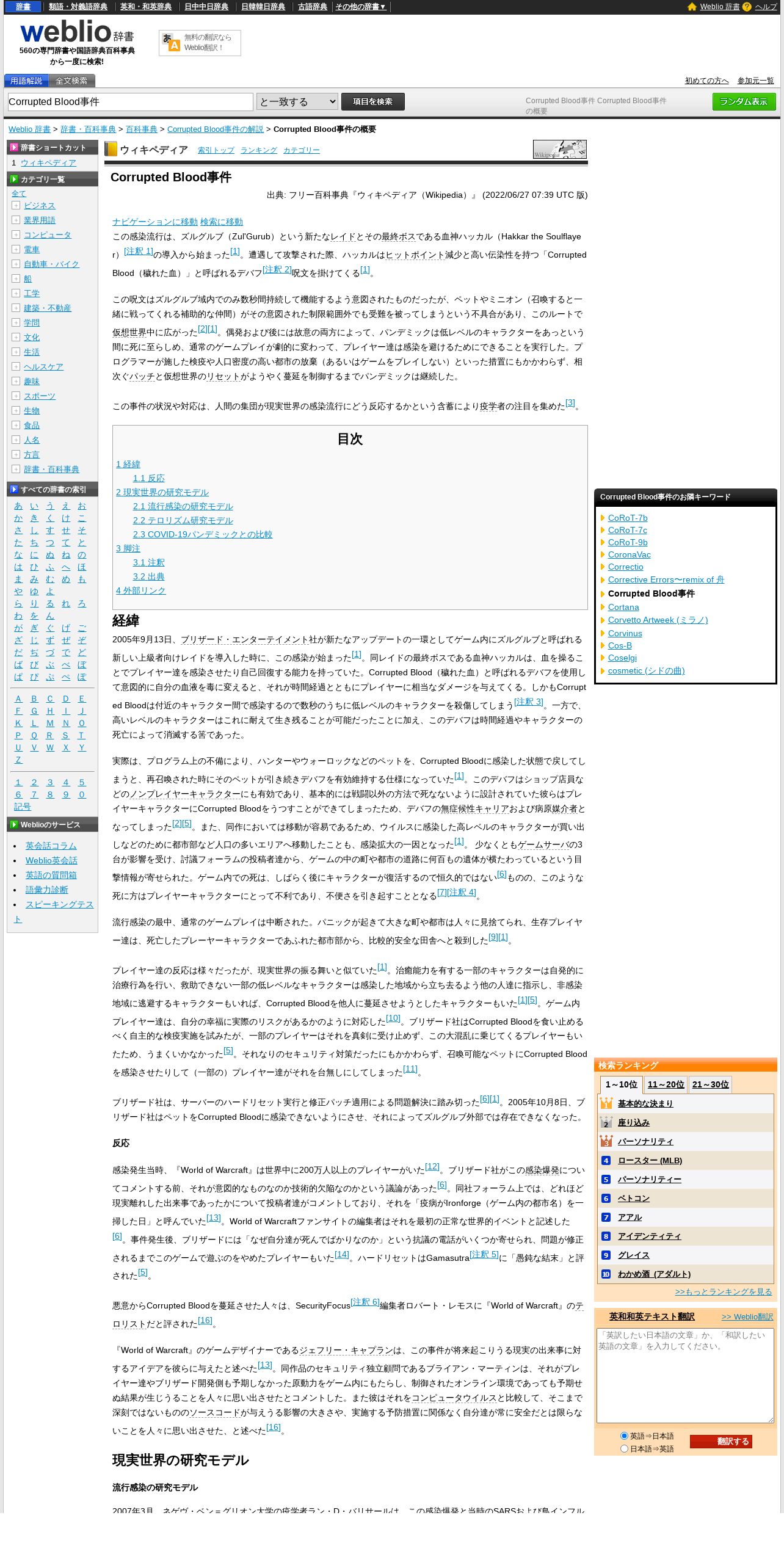Open the Weblio翻訳 banner icon
784x1568 pixels.
click(x=172, y=42)
